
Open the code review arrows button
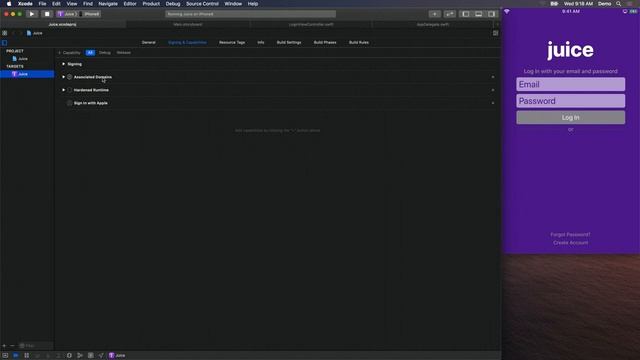pos(450,14)
